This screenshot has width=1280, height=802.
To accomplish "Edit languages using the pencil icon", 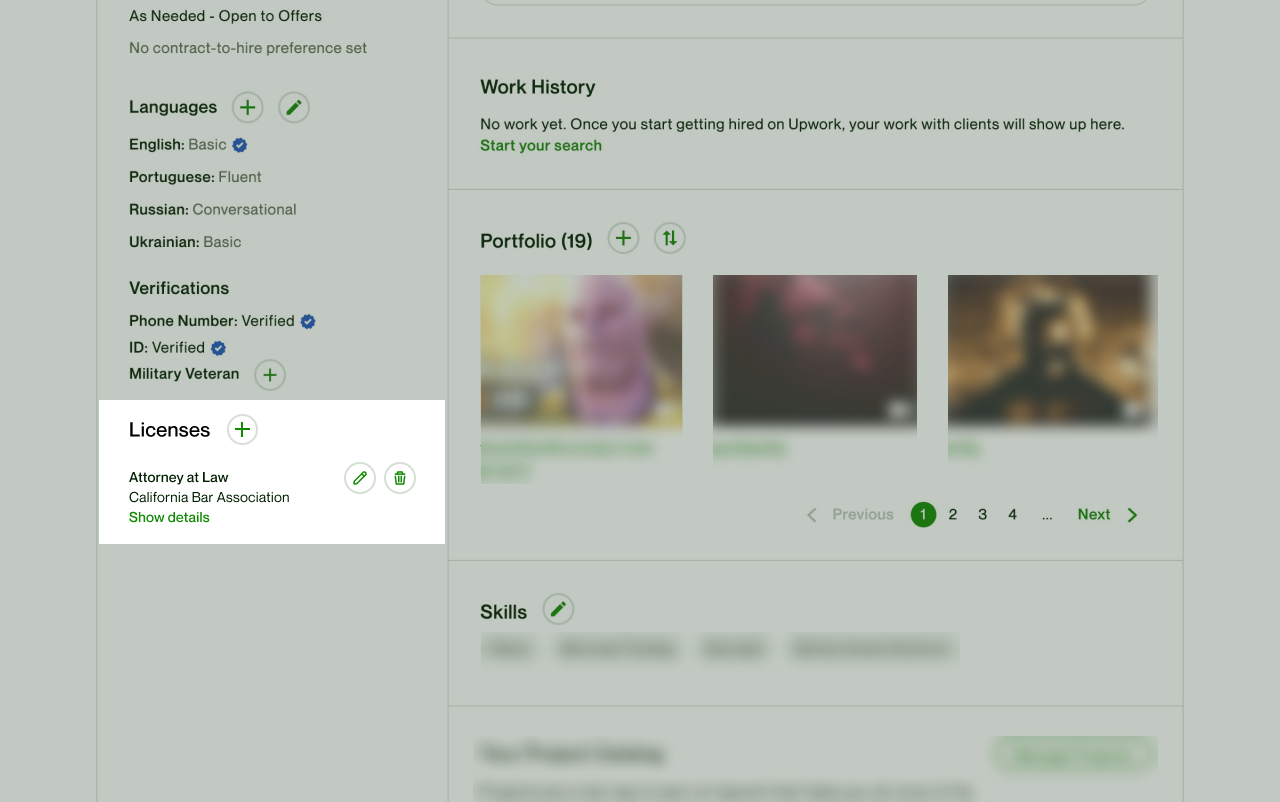I will click(x=294, y=107).
